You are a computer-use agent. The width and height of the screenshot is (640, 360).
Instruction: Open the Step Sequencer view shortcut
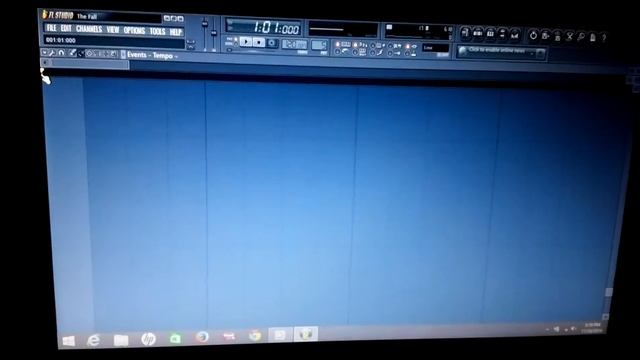[x=478, y=34]
